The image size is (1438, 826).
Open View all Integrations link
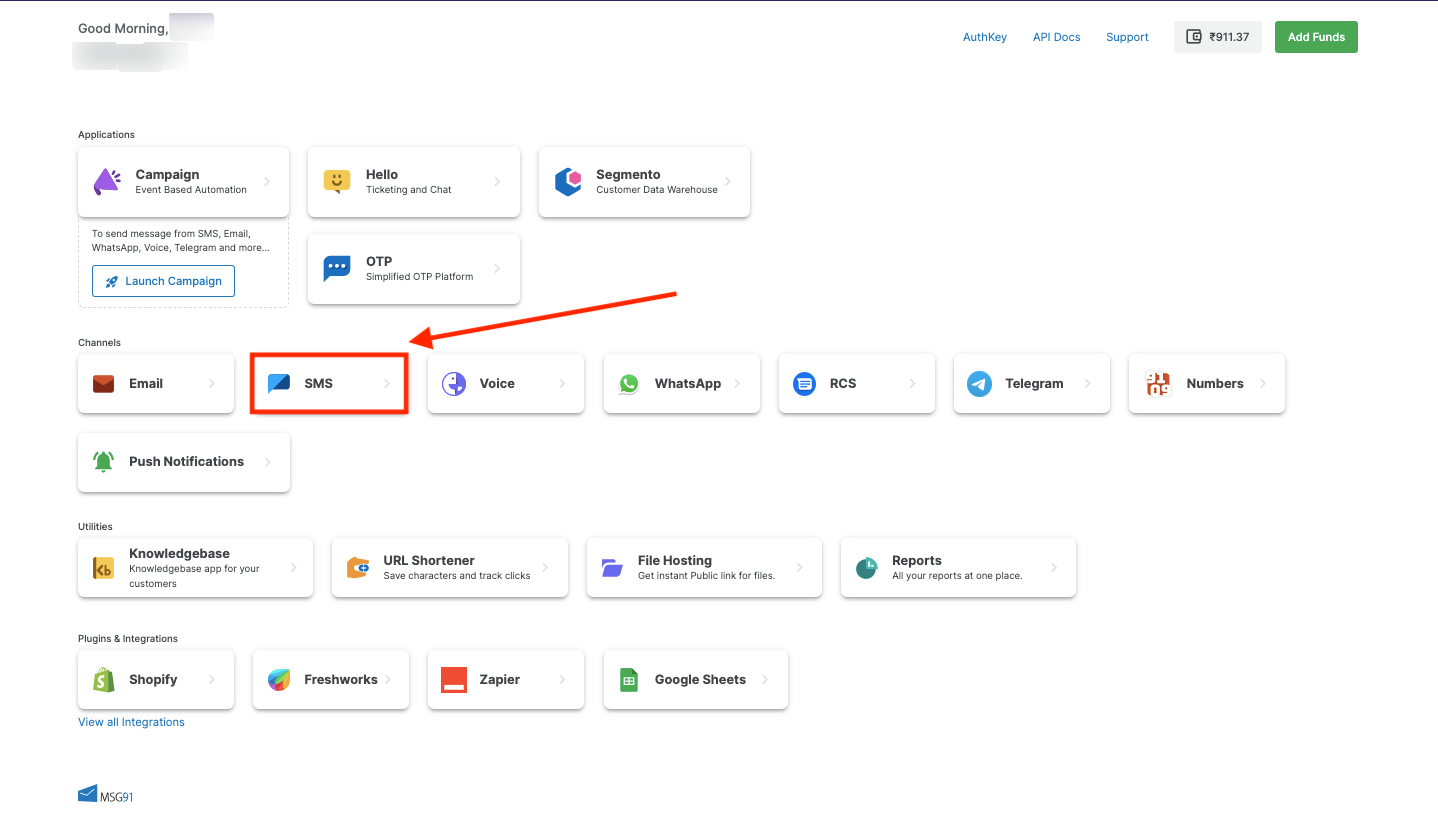coord(131,722)
